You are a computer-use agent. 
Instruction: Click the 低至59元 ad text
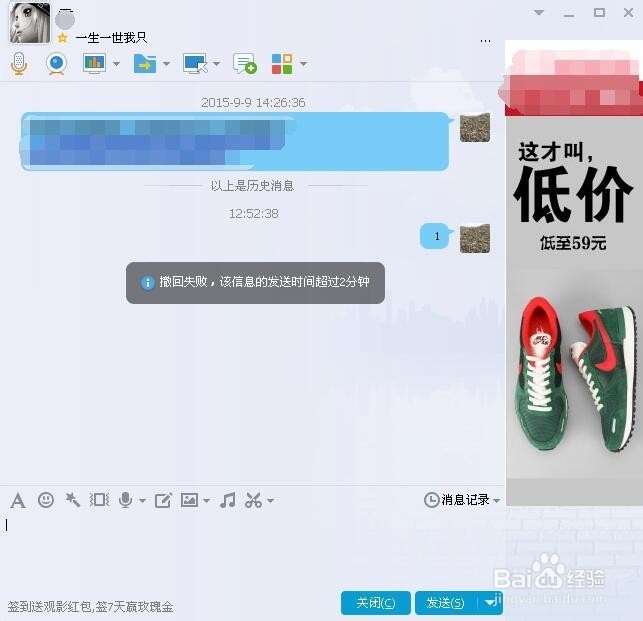tap(573, 243)
